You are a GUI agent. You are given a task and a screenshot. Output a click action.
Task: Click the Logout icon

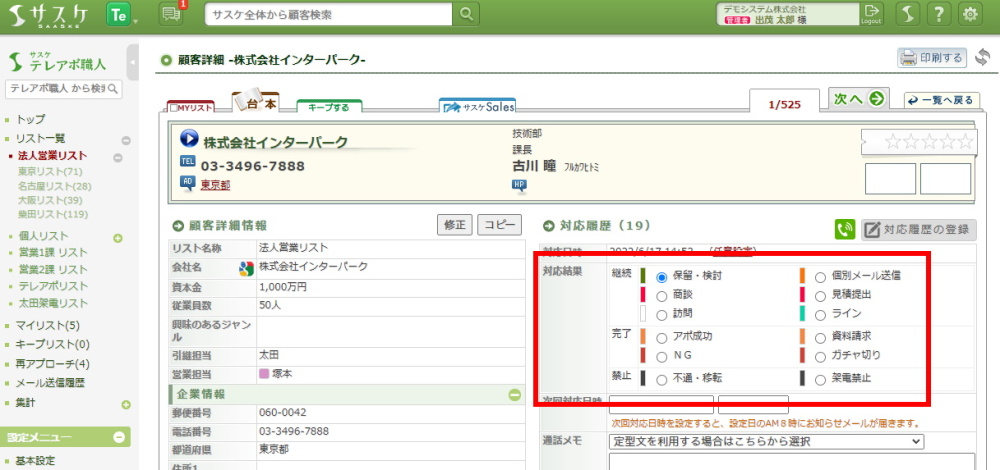tap(871, 14)
